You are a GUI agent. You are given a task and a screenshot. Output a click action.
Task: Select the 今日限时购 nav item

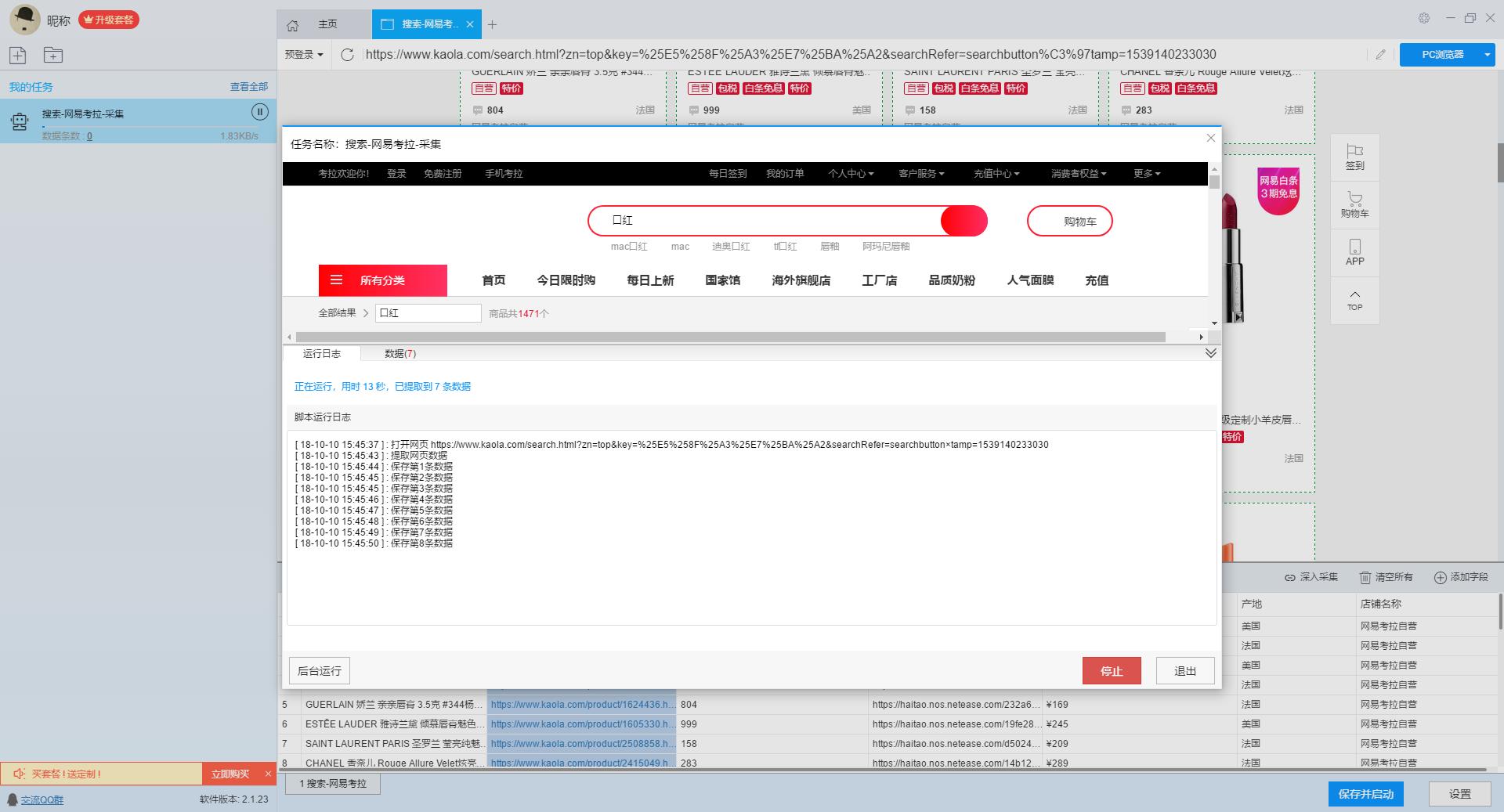tap(566, 280)
